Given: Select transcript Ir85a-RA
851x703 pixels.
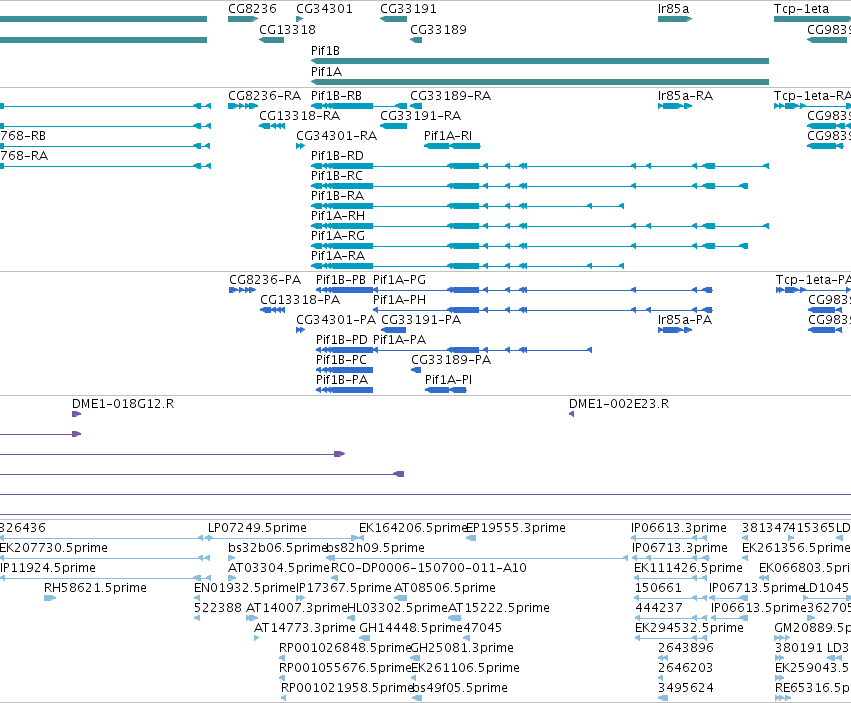Looking at the screenshot, I should point(685,96).
